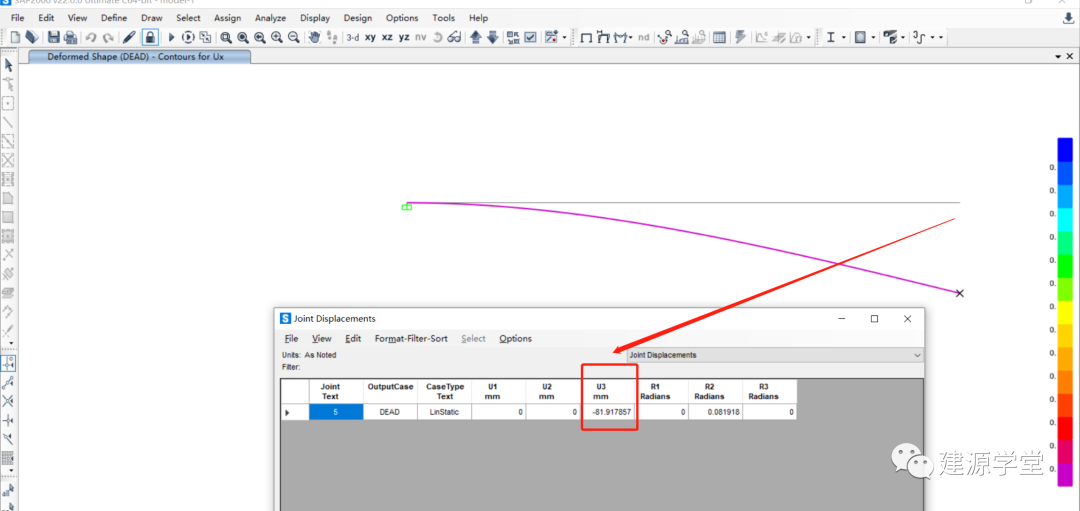The width and height of the screenshot is (1080, 511).
Task: Select the Draw Poly Area tool
Action: point(8,198)
